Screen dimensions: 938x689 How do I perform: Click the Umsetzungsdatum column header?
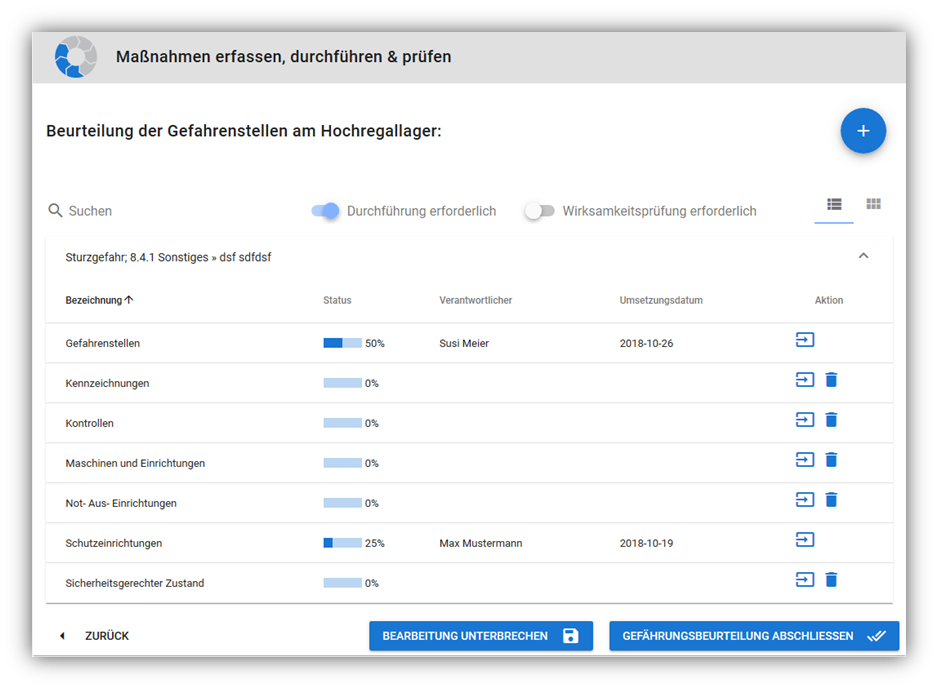click(x=661, y=300)
